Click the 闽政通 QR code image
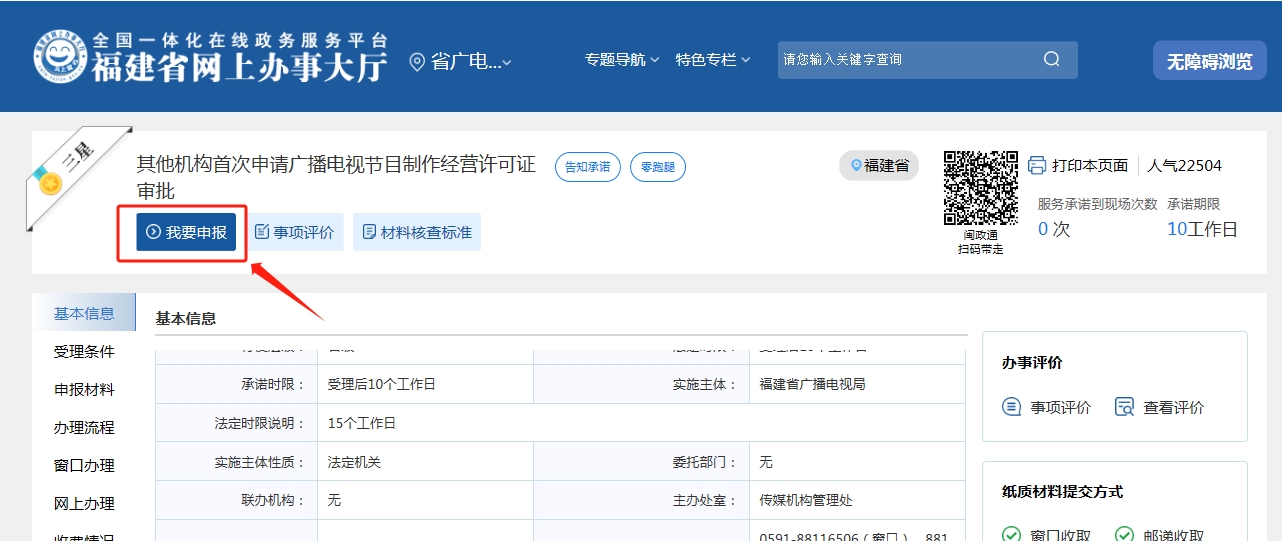 [x=980, y=189]
